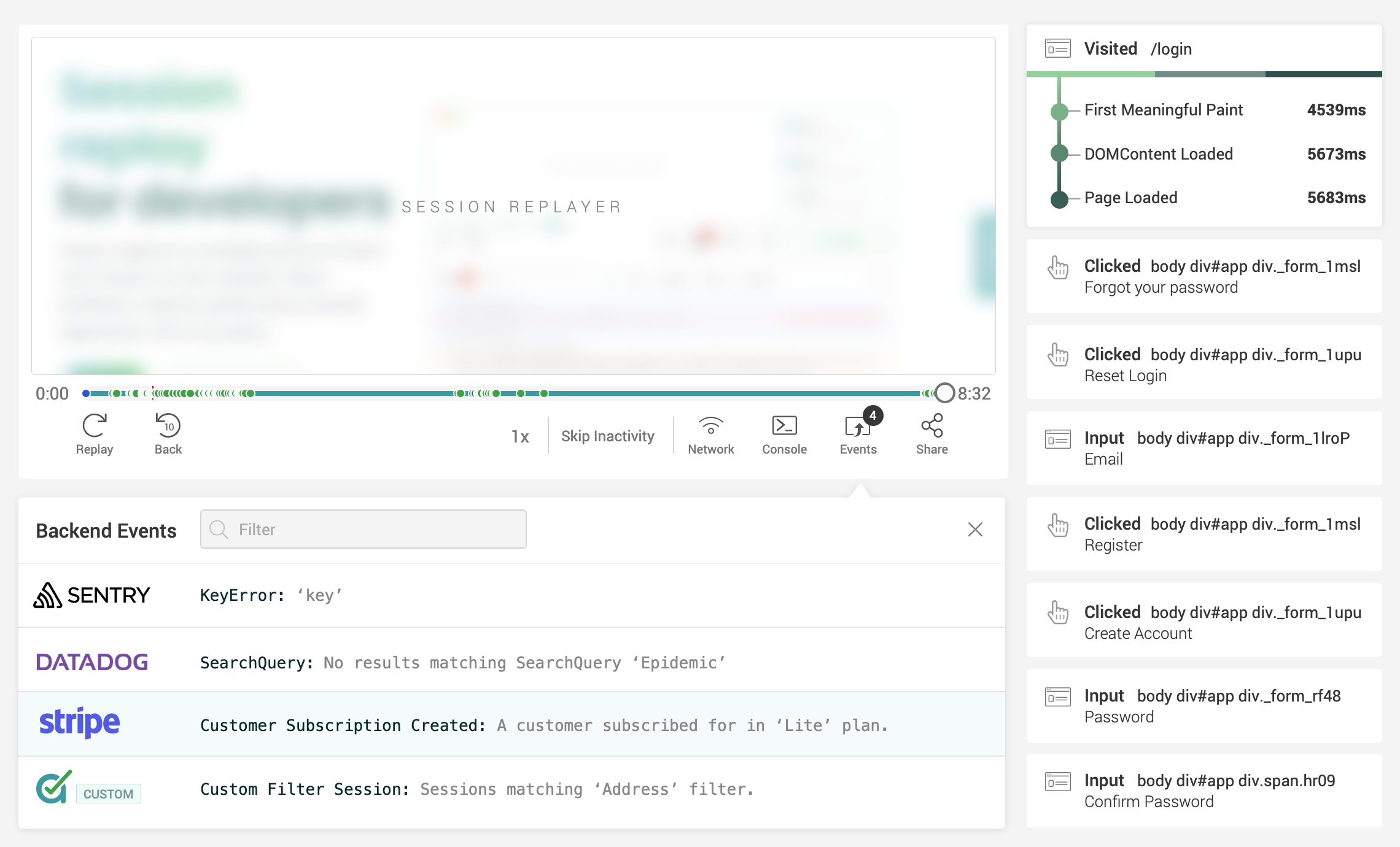Select Clicked Forgot your password event
Screen dimensions: 1400x847
(1204, 276)
